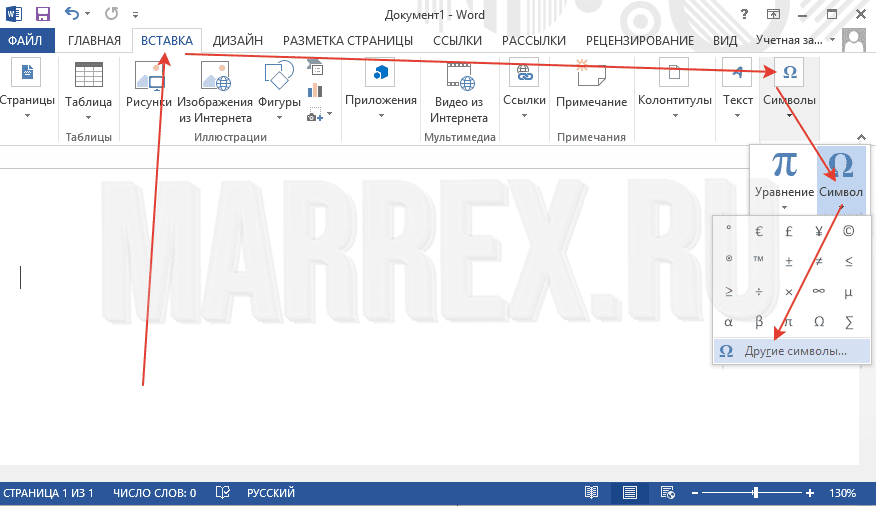This screenshot has height=506, width=876.
Task: Expand the Undo history dropdown arrow
Action: [x=88, y=14]
